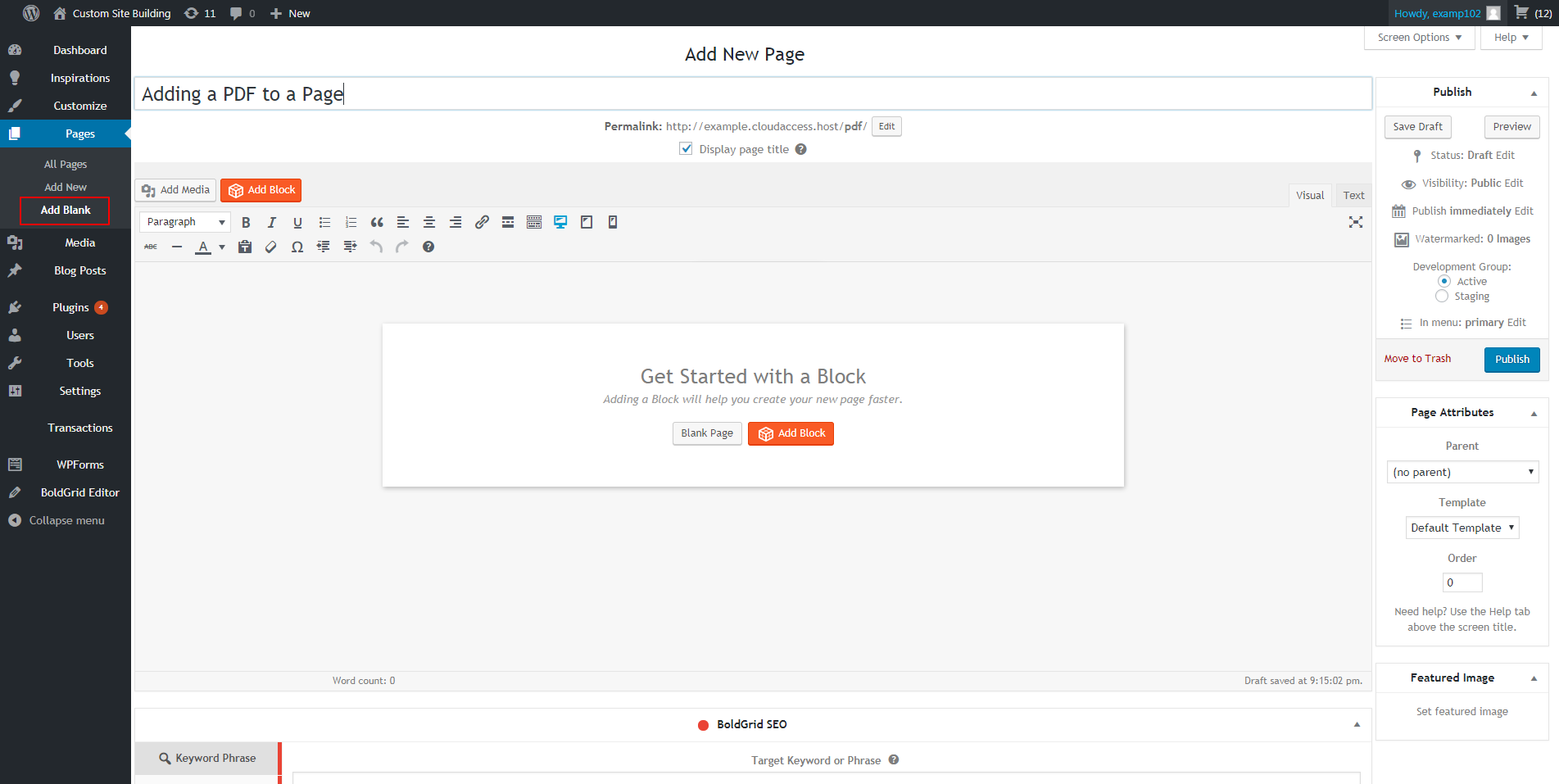Undo last edit

[376, 247]
